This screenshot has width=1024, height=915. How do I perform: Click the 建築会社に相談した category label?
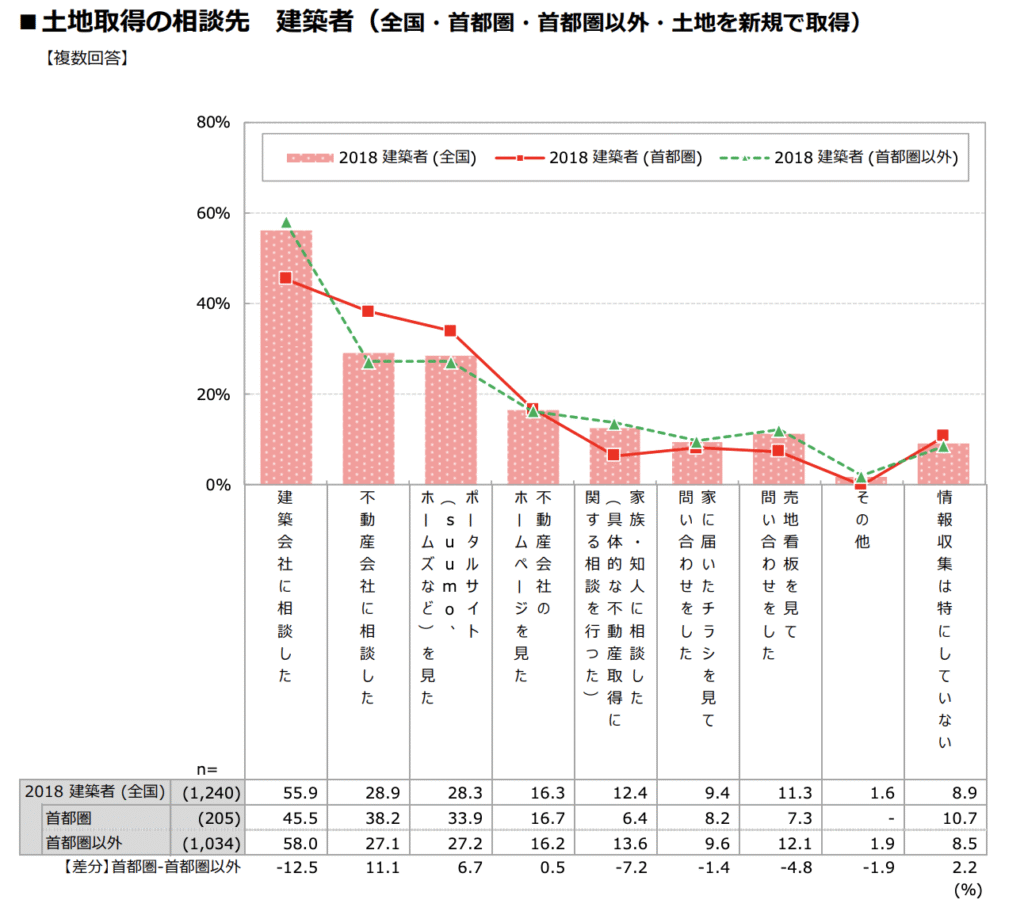(x=285, y=586)
